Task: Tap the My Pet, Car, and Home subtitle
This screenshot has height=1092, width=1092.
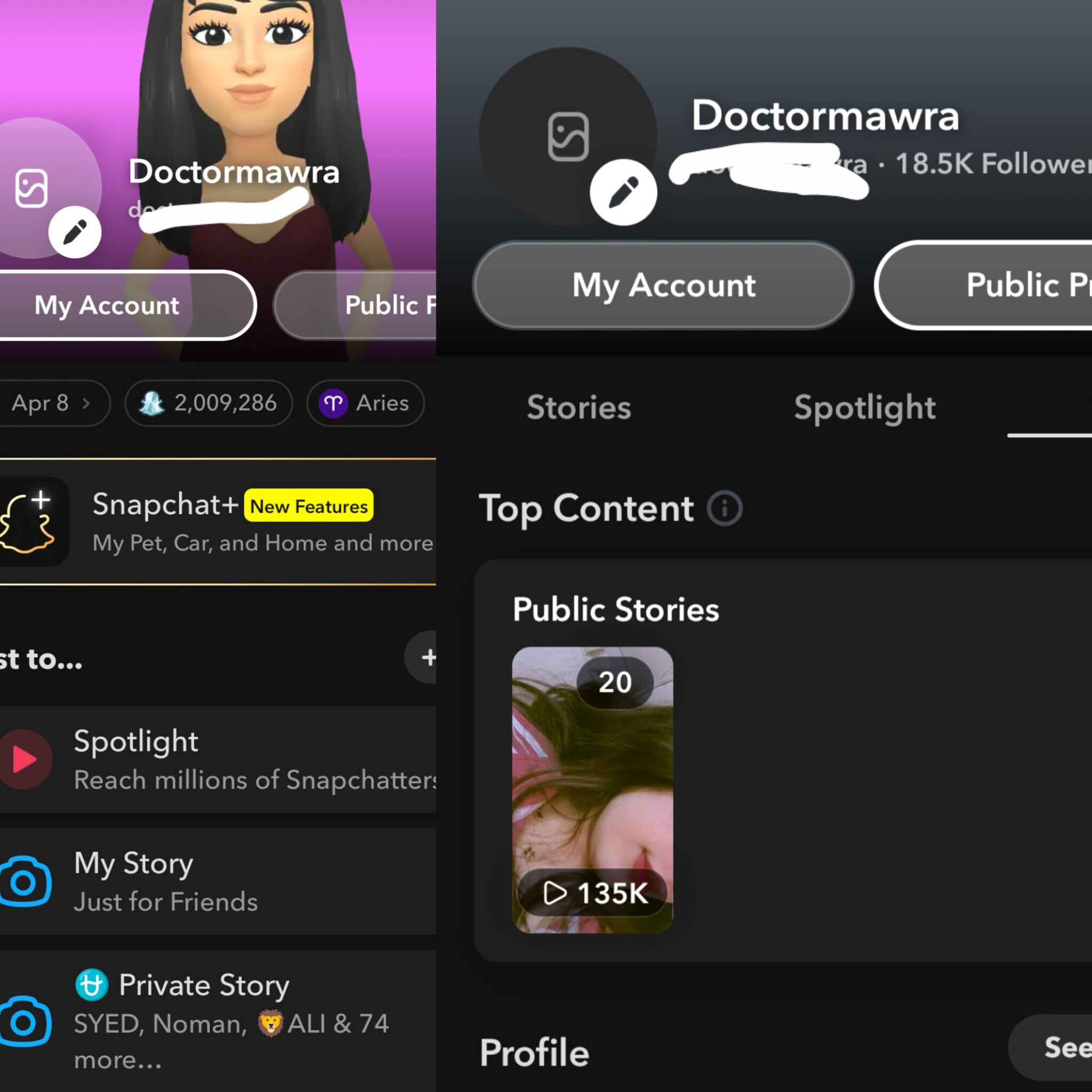Action: tap(263, 543)
